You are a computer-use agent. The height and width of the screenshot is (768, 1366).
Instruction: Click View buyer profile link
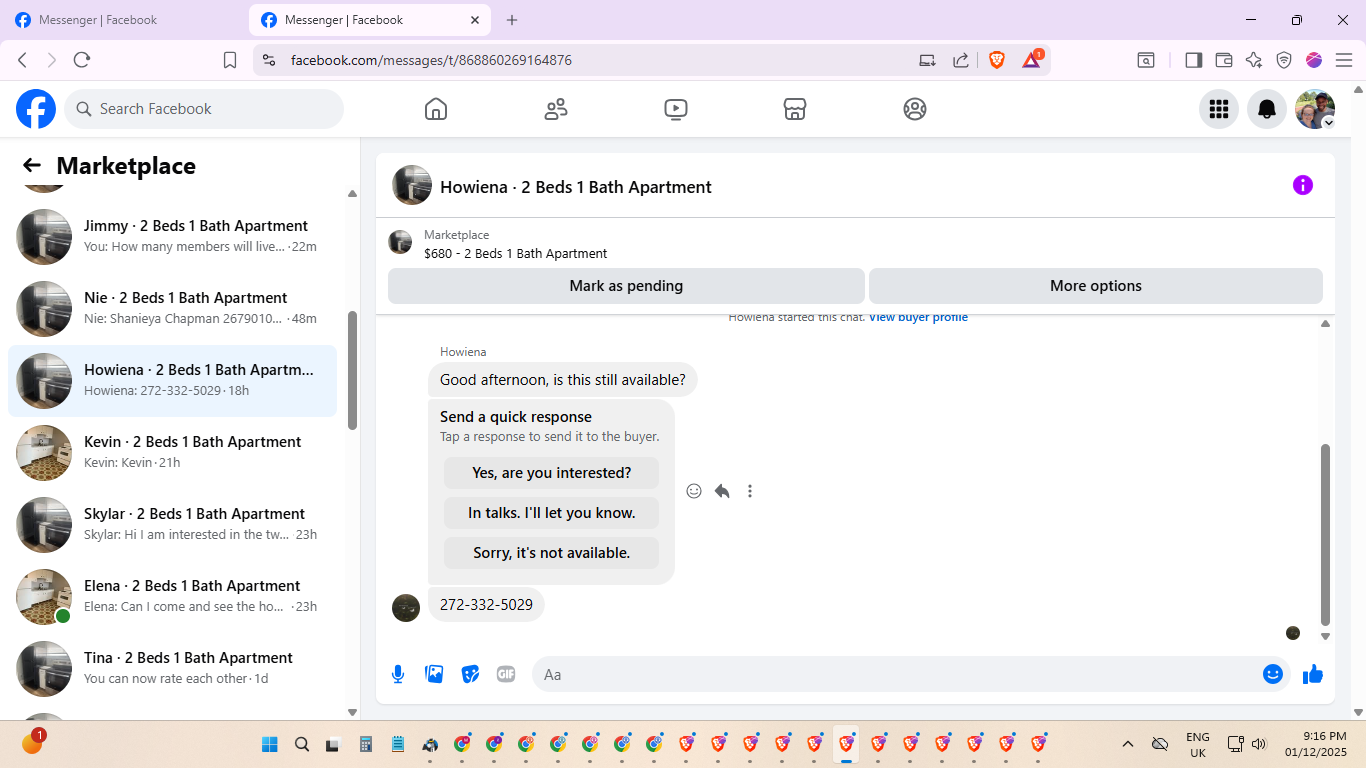tap(918, 317)
